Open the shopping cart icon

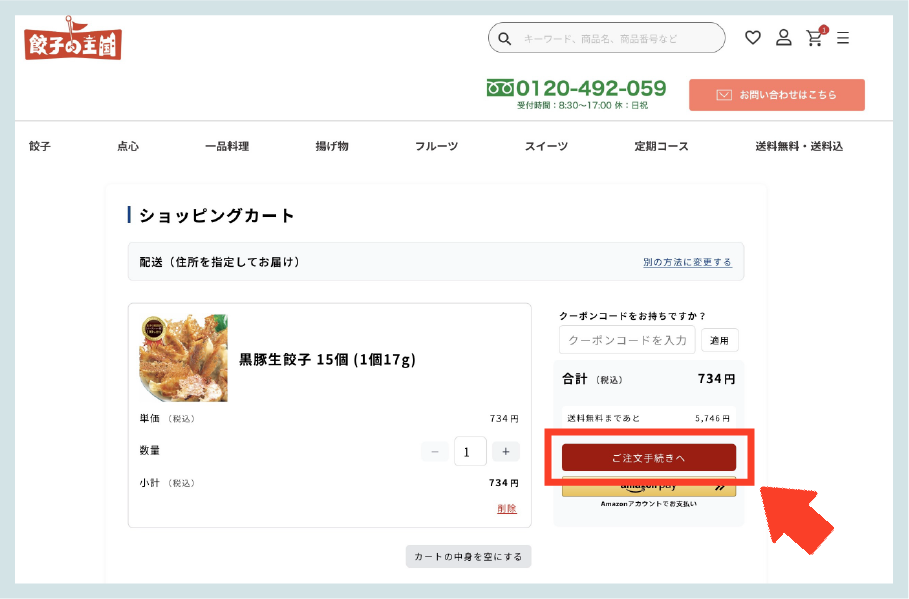pos(816,37)
